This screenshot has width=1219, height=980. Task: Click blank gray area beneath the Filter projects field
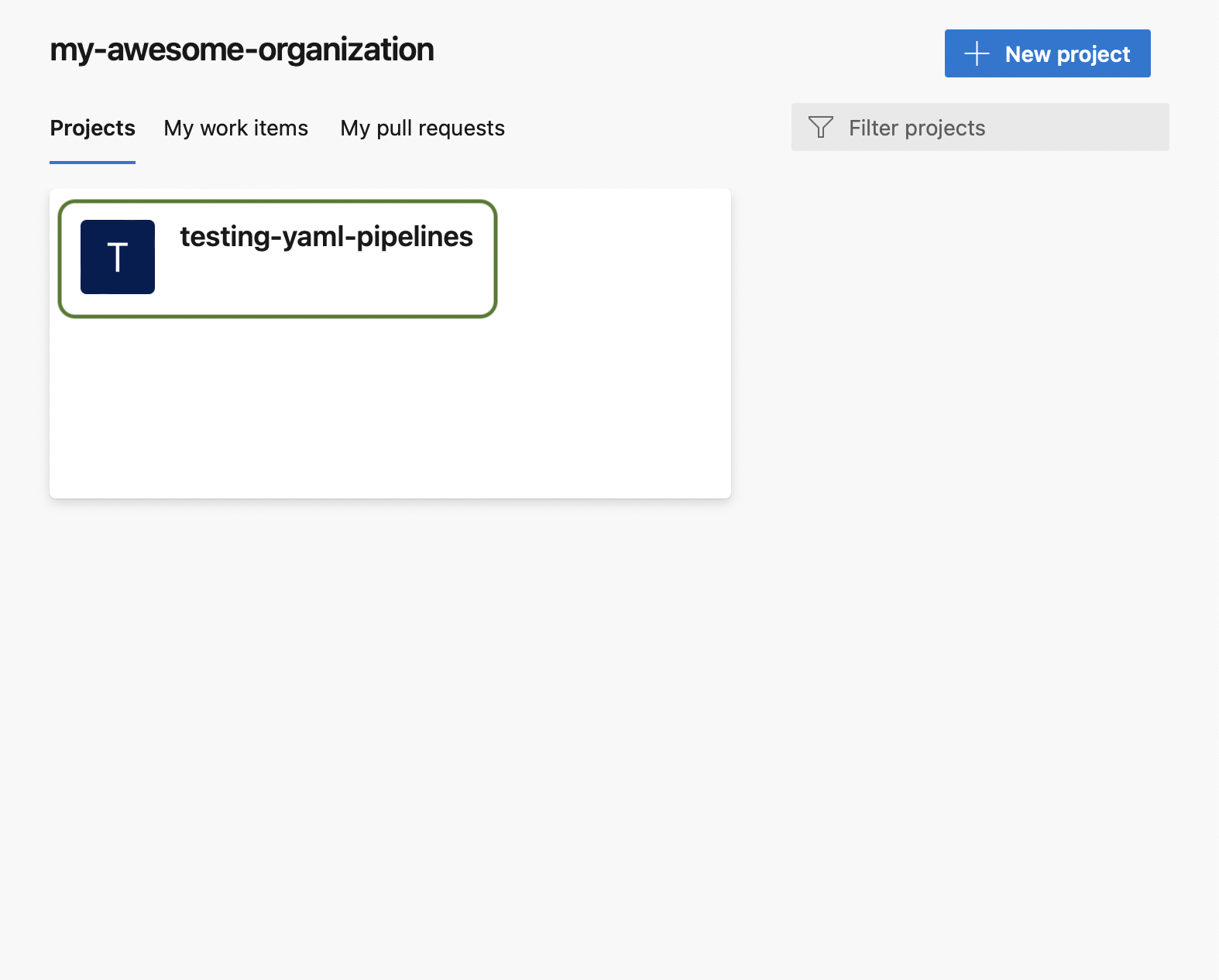tap(980, 310)
